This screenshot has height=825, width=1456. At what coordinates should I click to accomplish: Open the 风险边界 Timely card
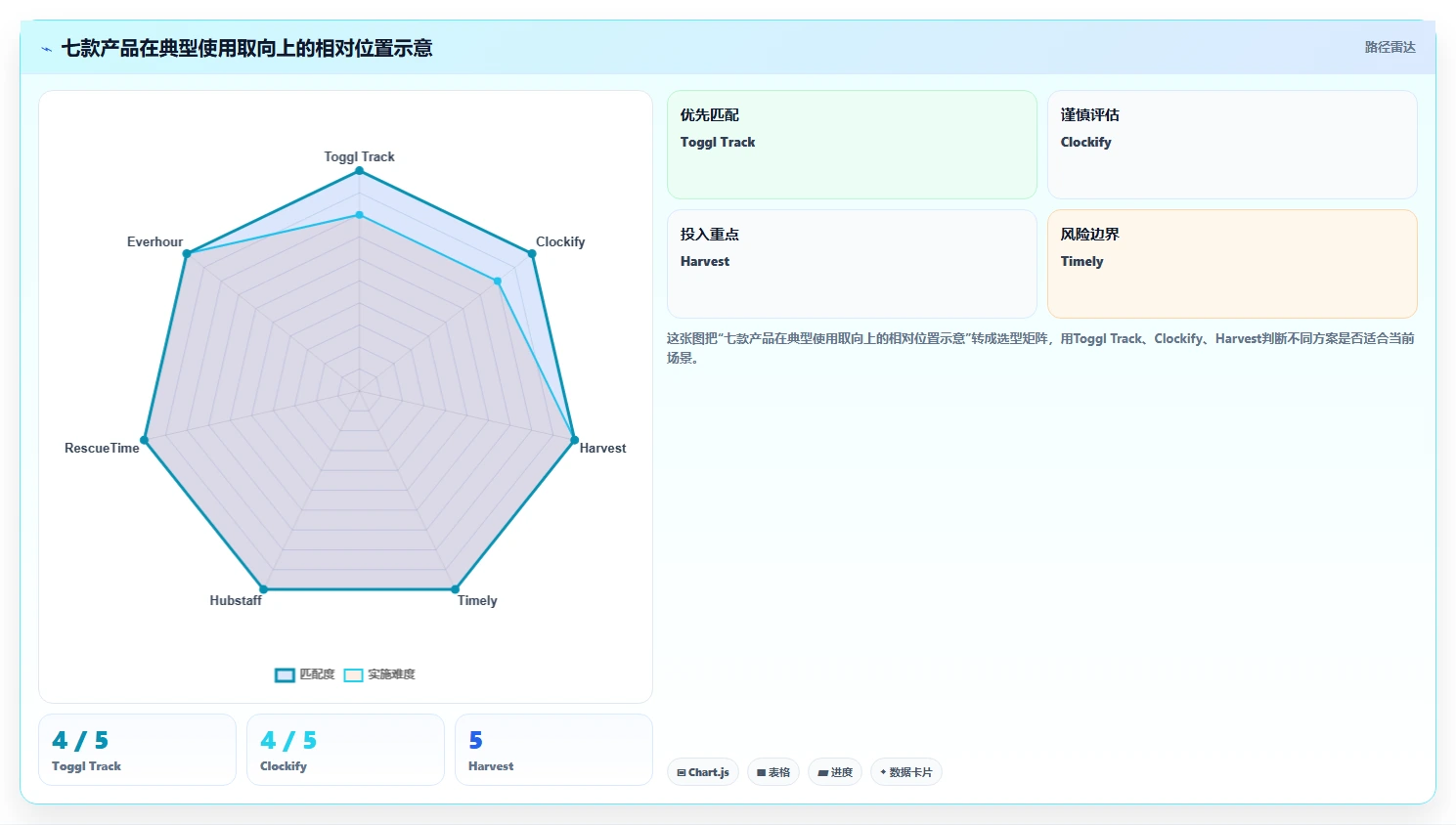[x=1232, y=264]
